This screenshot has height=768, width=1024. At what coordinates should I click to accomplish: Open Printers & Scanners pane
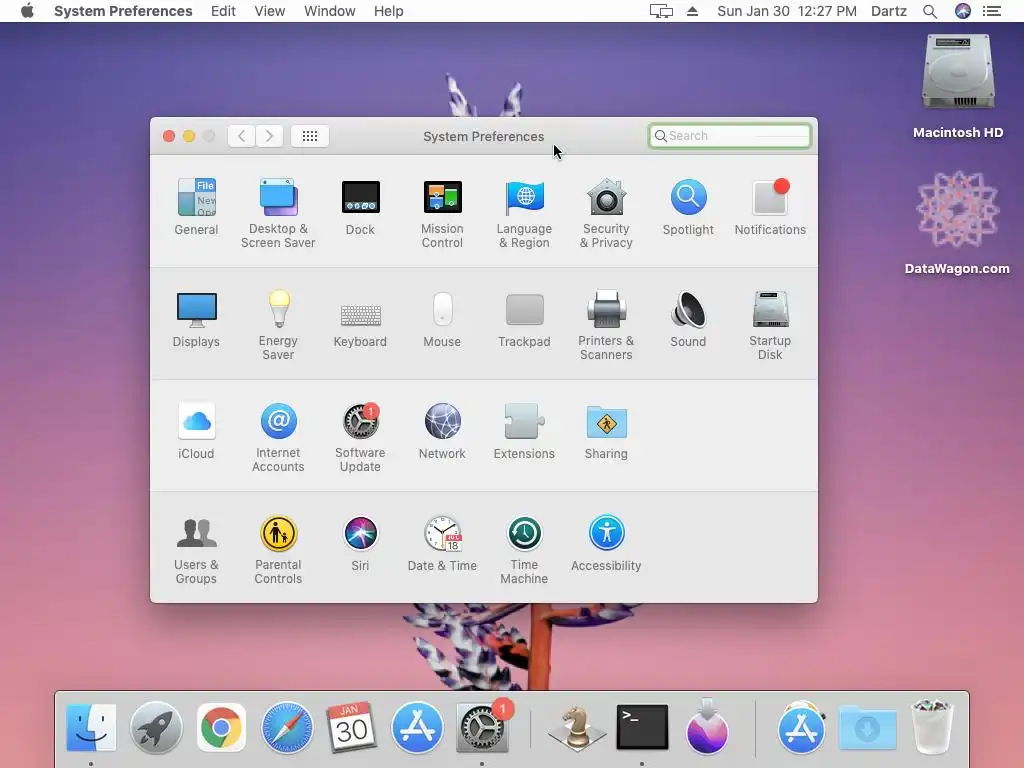coord(606,325)
